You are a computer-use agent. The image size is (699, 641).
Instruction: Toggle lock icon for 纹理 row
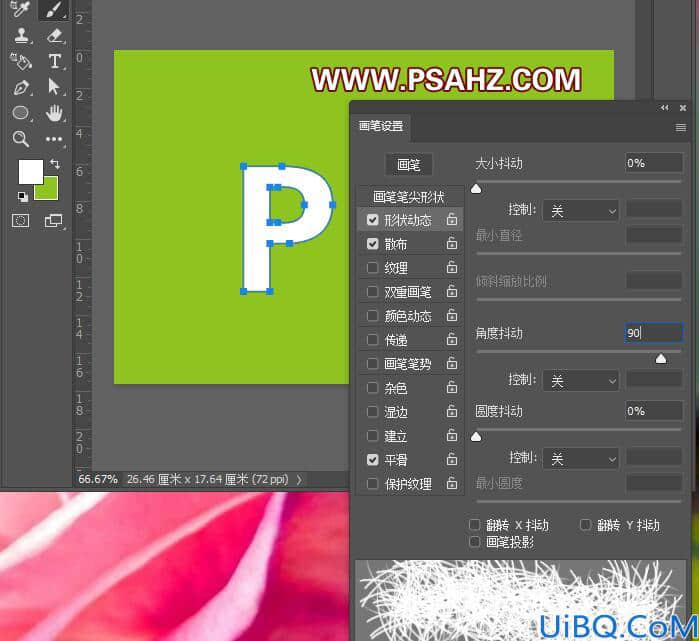point(452,267)
